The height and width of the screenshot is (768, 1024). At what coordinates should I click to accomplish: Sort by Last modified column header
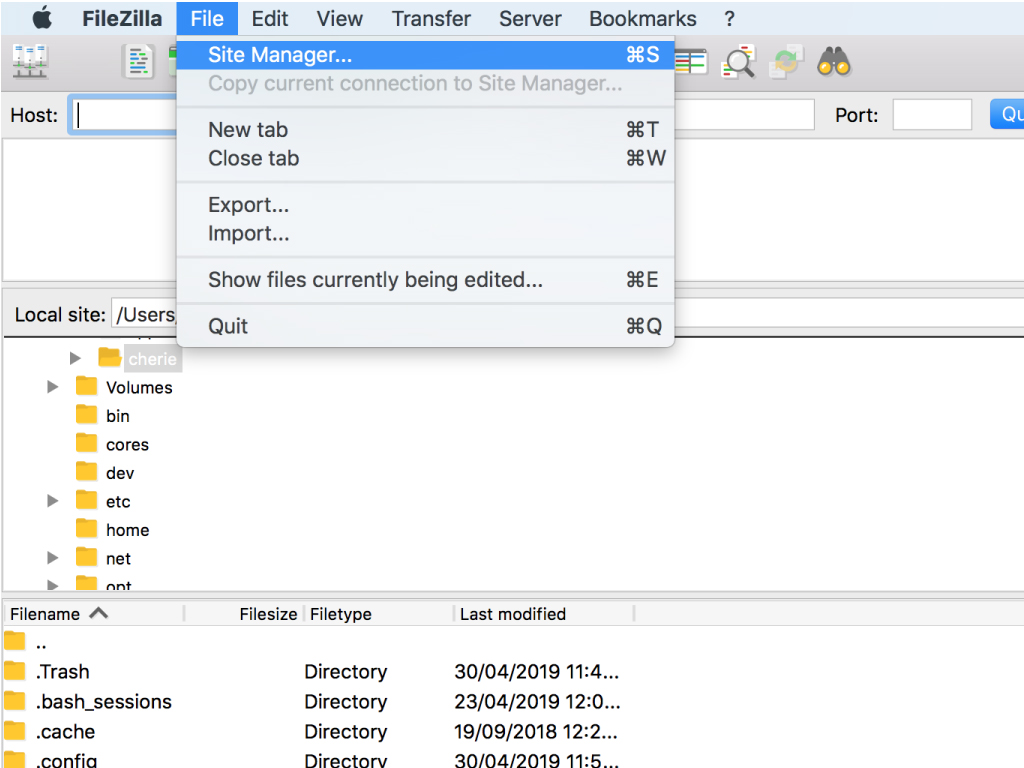click(513, 614)
